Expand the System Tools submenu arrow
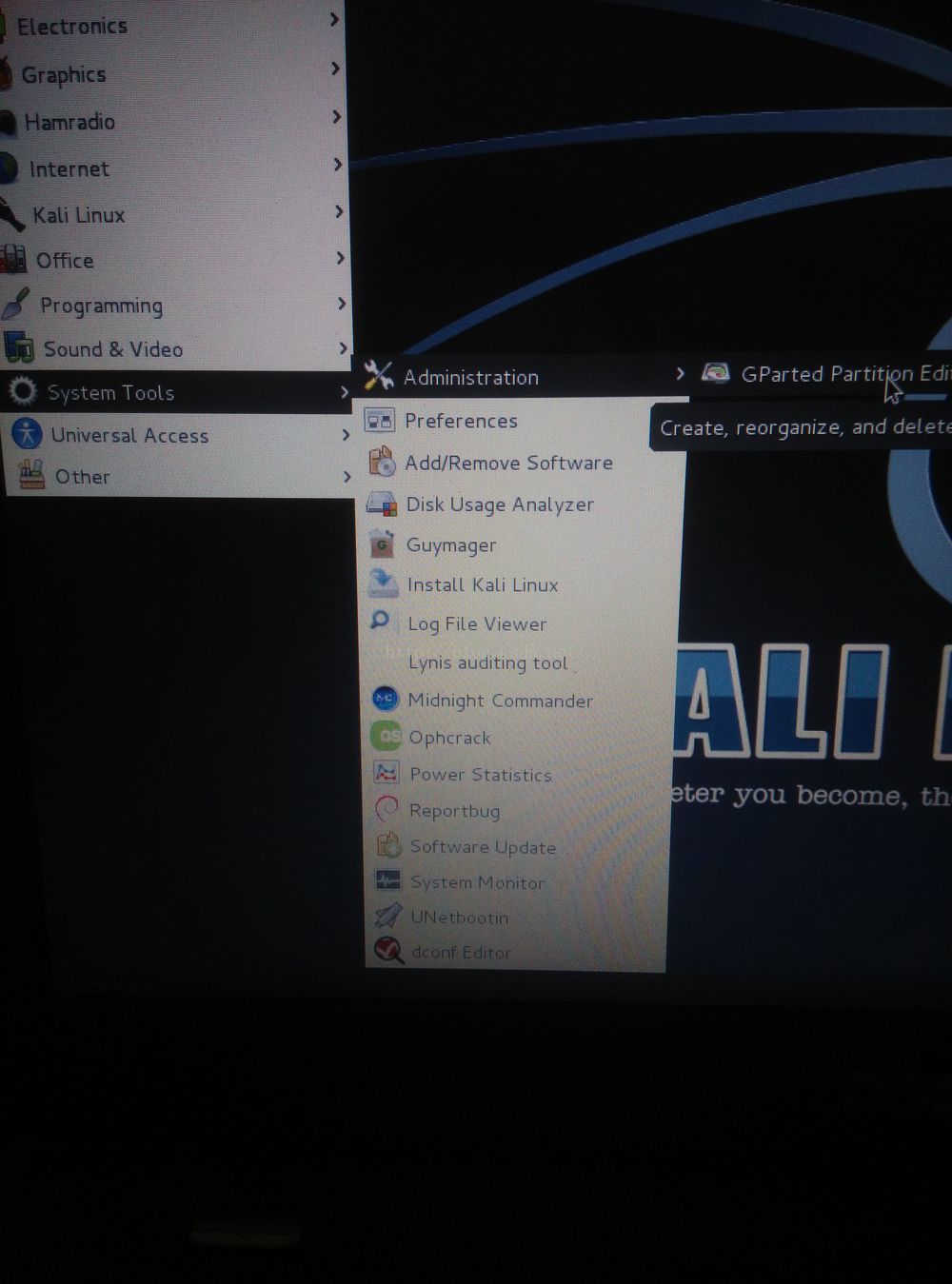This screenshot has height=1284, width=952. [x=345, y=392]
